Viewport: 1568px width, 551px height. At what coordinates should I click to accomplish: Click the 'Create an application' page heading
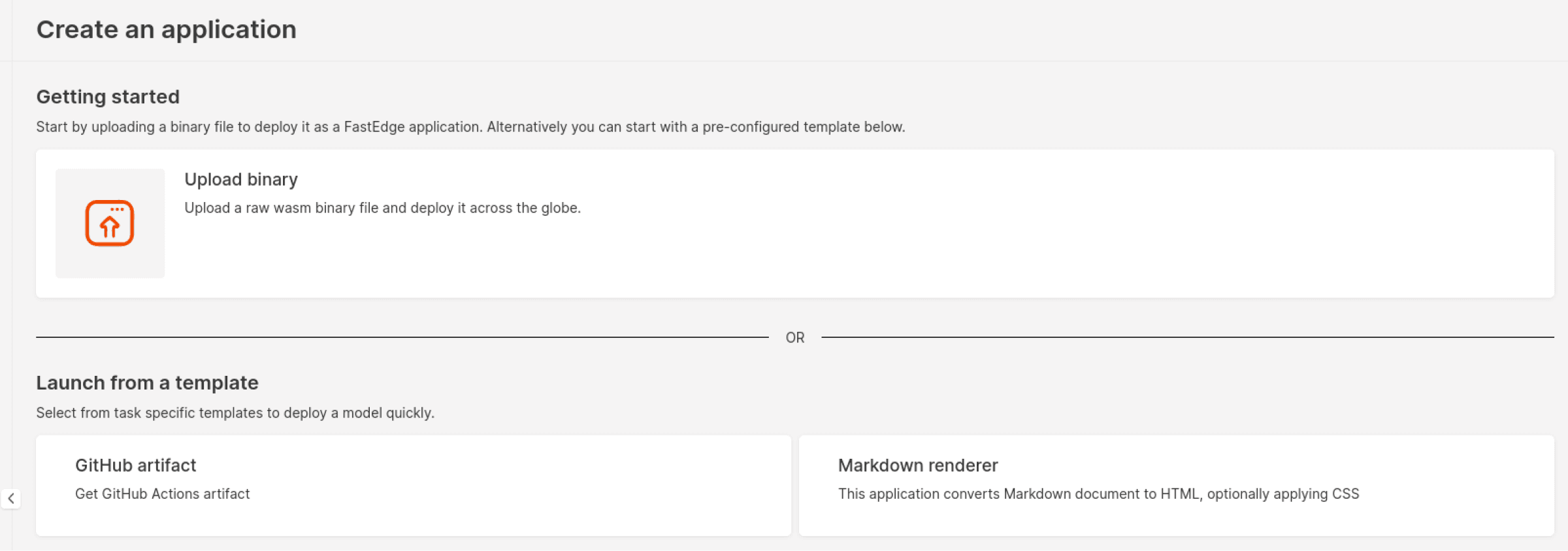(166, 29)
